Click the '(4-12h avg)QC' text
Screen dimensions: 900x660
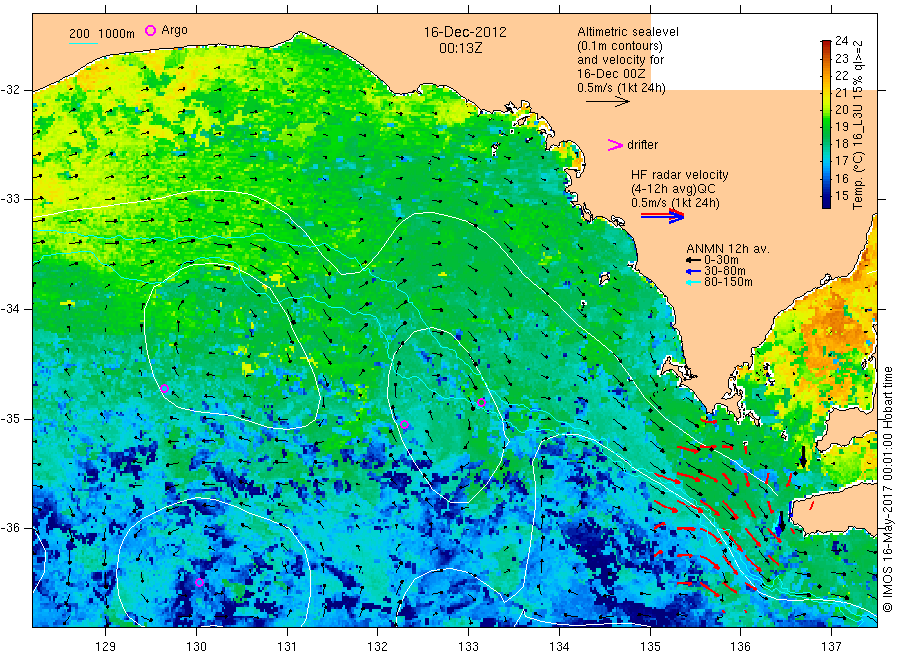click(673, 189)
